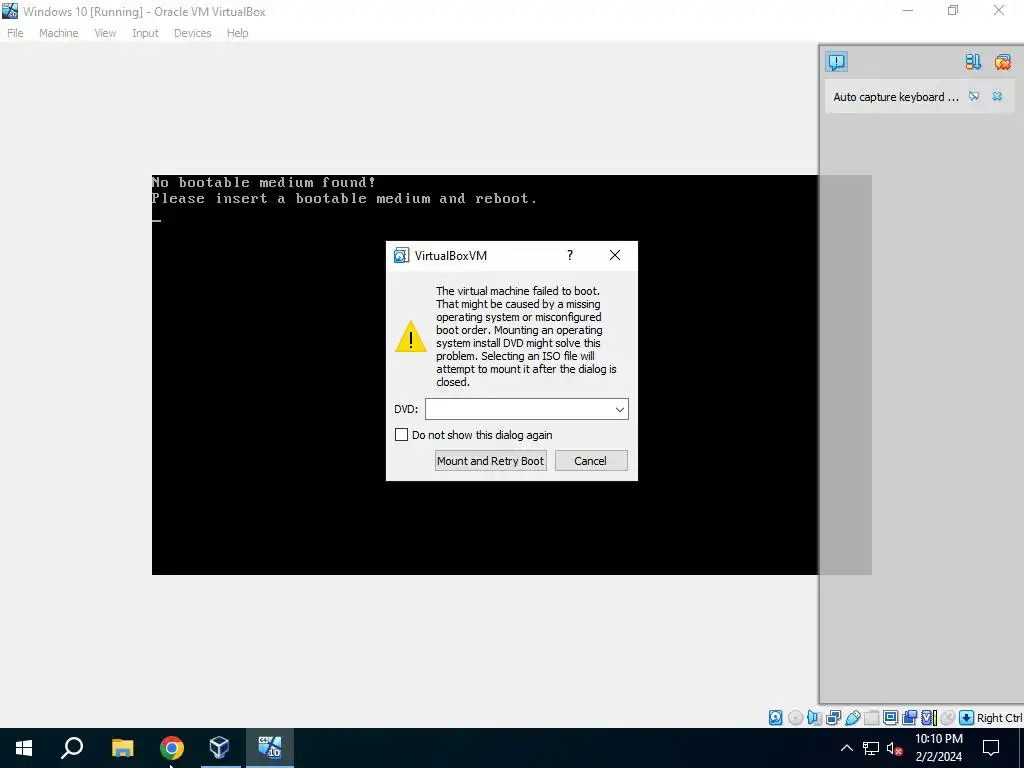Click the display settings indicator

[x=891, y=718]
